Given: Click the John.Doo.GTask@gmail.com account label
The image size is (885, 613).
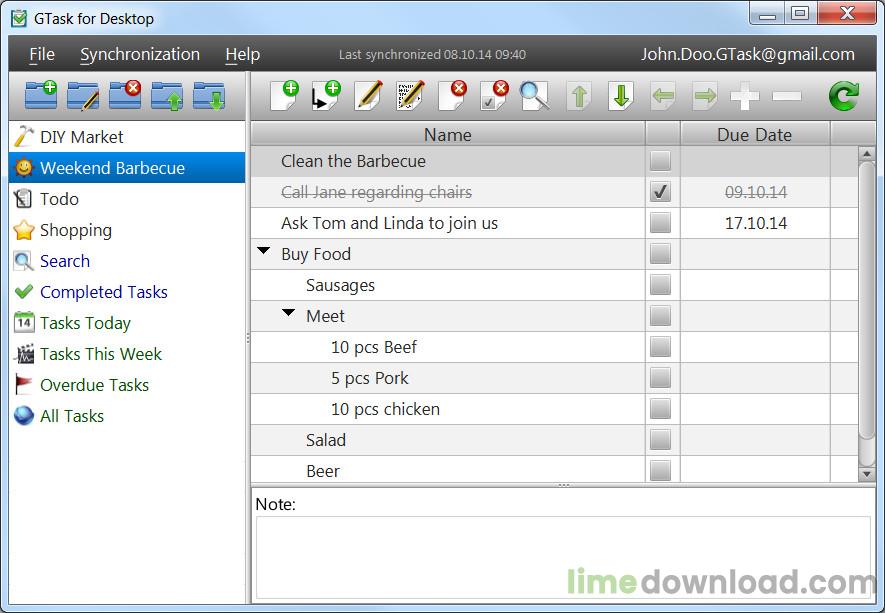Looking at the screenshot, I should click(747, 54).
